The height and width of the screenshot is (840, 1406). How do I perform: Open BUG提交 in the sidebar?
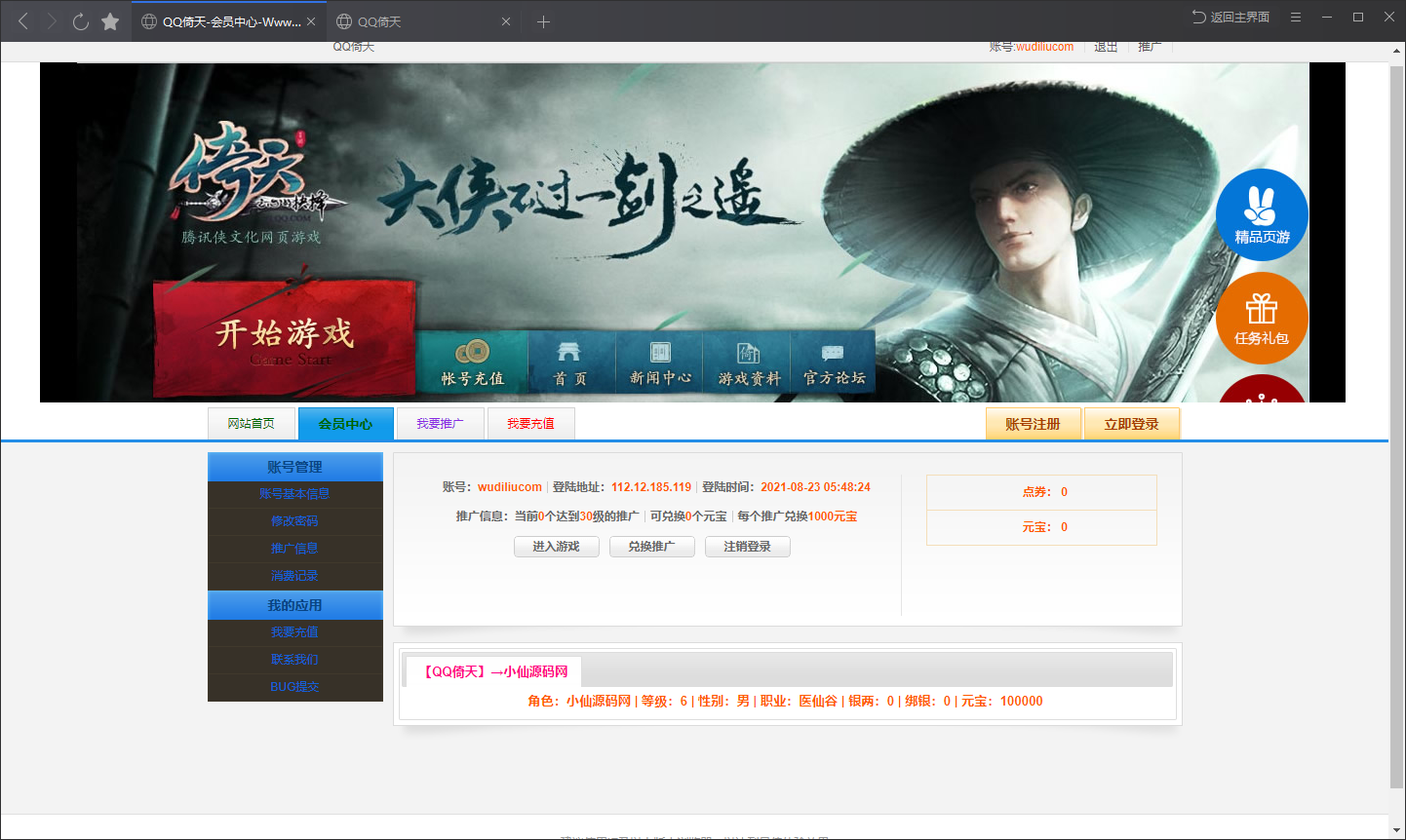click(x=294, y=687)
